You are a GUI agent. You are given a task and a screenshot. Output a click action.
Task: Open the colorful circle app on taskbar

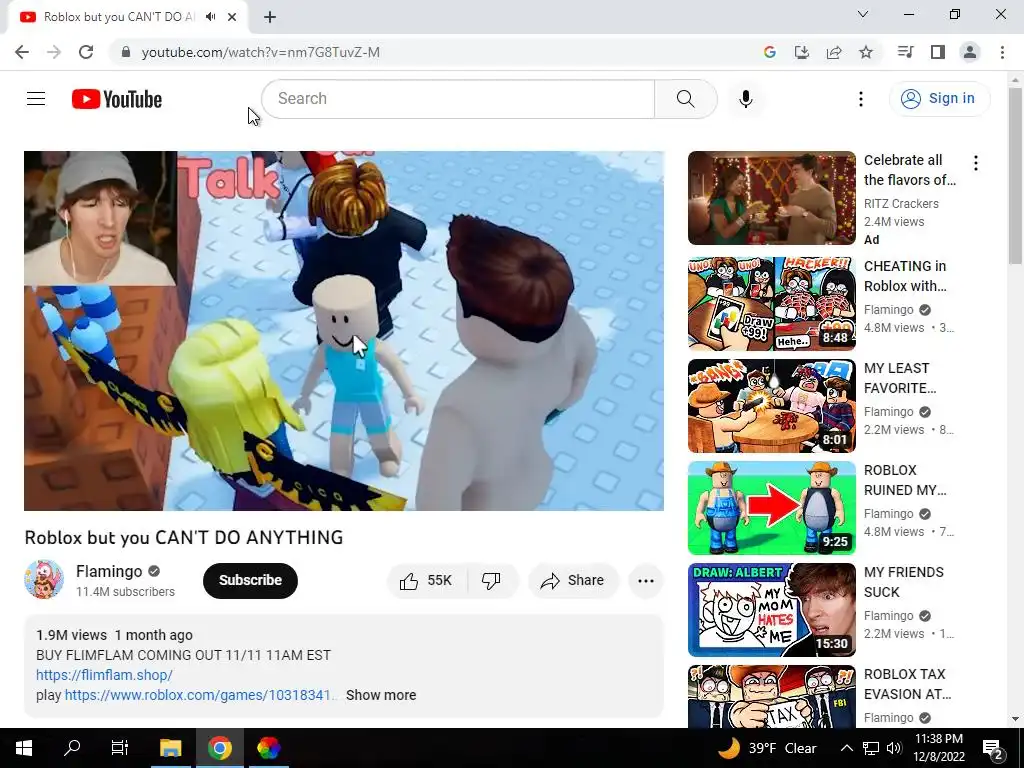coord(268,748)
